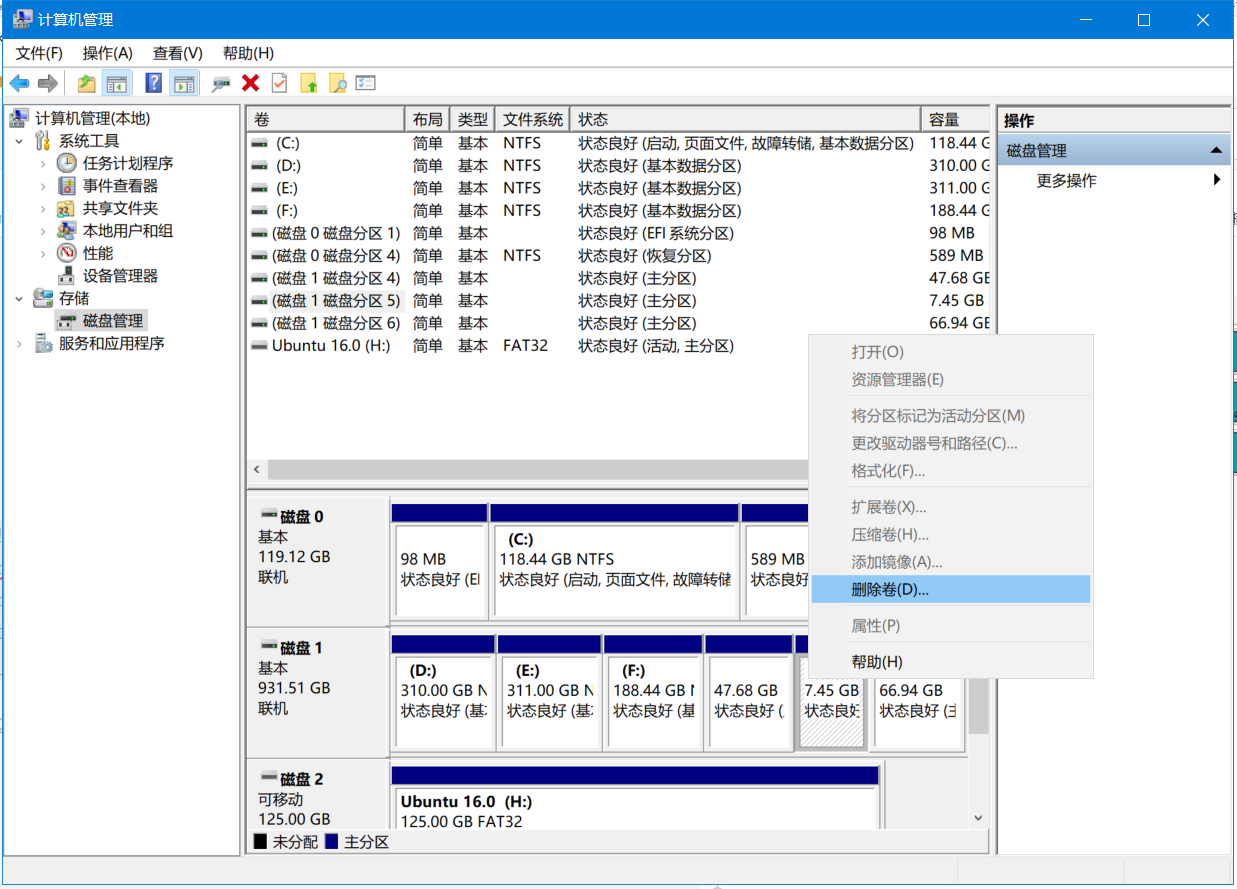Screen dimensions: 1237x889
Task: Click the disk pane's down scroll arrow
Action: 978,818
